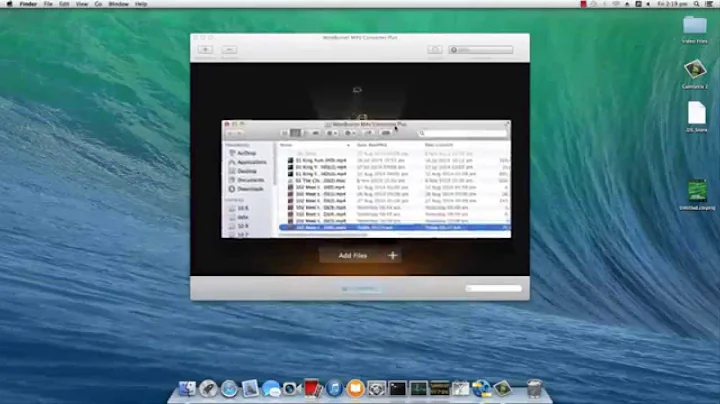
Task: Open Launchpad from the Dock
Action: click(x=208, y=389)
